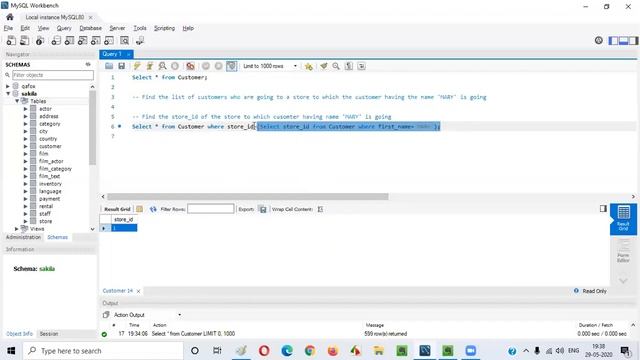This screenshot has height=360, width=640.
Task: Toggle result side panel visibility
Action: [x=603, y=209]
